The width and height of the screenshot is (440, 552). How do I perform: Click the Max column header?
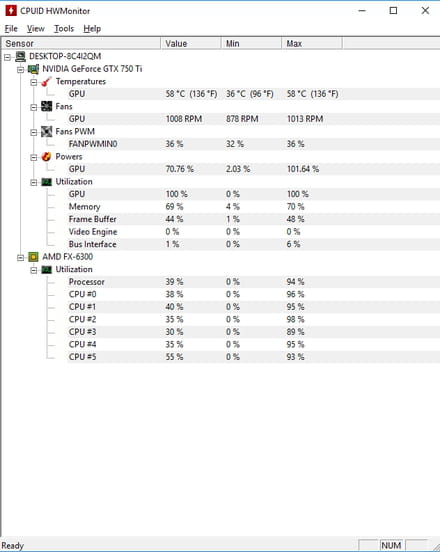(x=312, y=44)
